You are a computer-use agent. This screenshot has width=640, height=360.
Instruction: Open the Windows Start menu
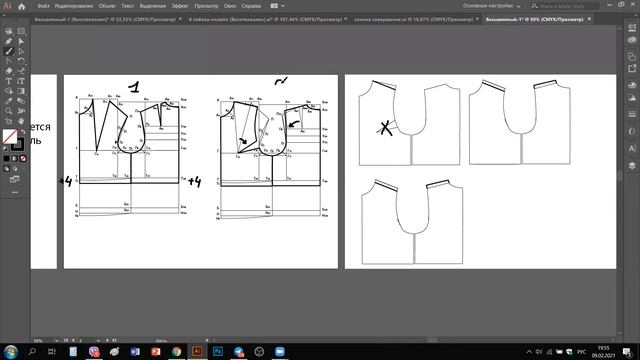tap(11, 351)
